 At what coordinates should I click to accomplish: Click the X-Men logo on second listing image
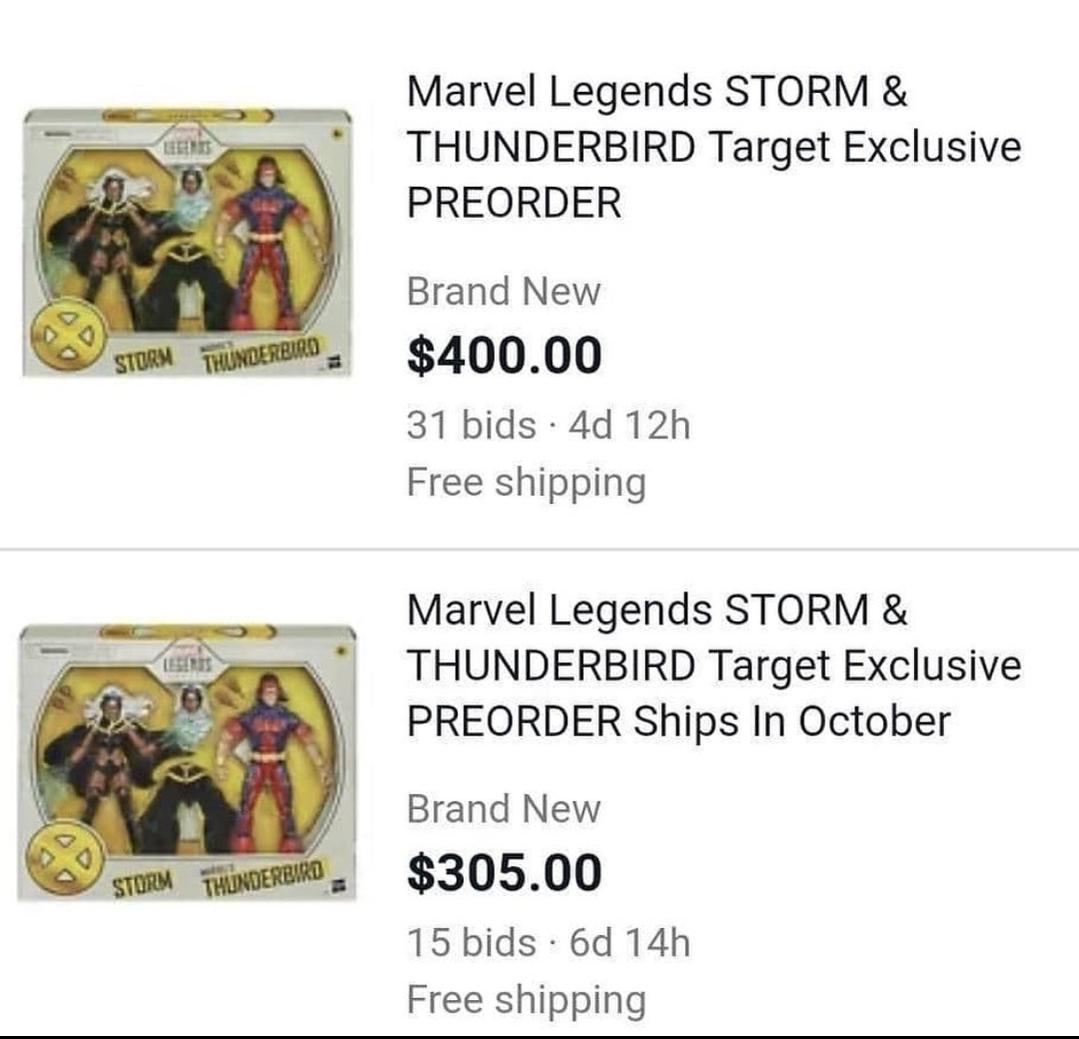[62, 859]
